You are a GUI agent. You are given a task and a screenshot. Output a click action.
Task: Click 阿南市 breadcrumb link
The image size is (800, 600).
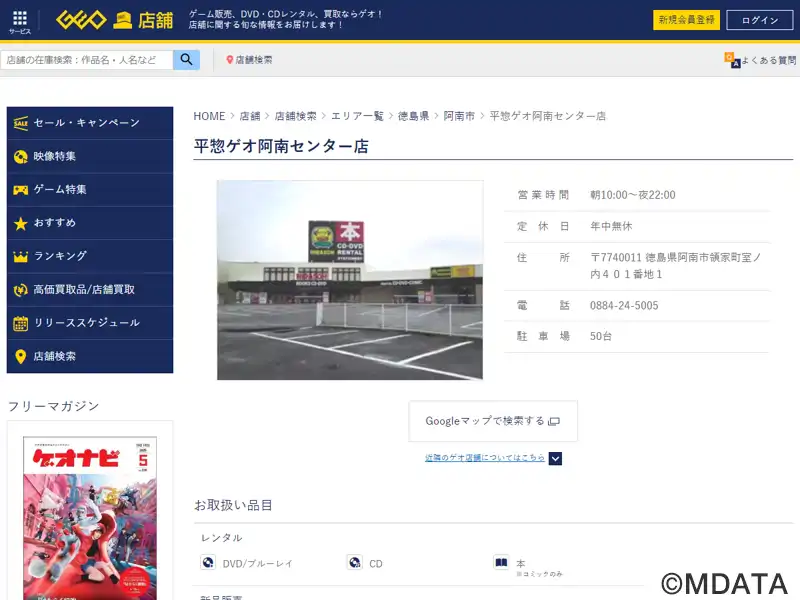pyautogui.click(x=459, y=116)
